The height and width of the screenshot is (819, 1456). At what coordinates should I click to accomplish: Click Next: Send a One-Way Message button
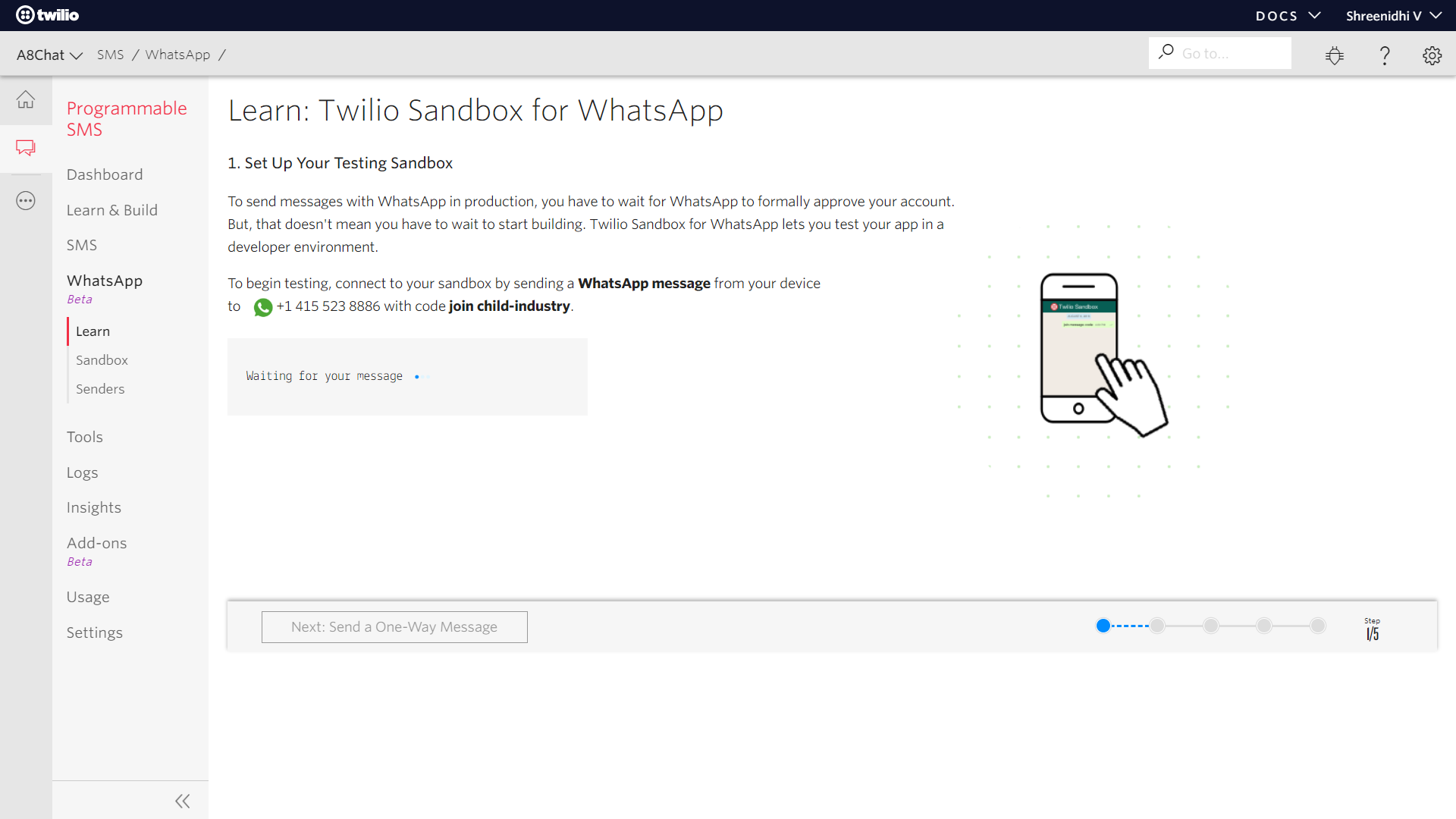(394, 627)
